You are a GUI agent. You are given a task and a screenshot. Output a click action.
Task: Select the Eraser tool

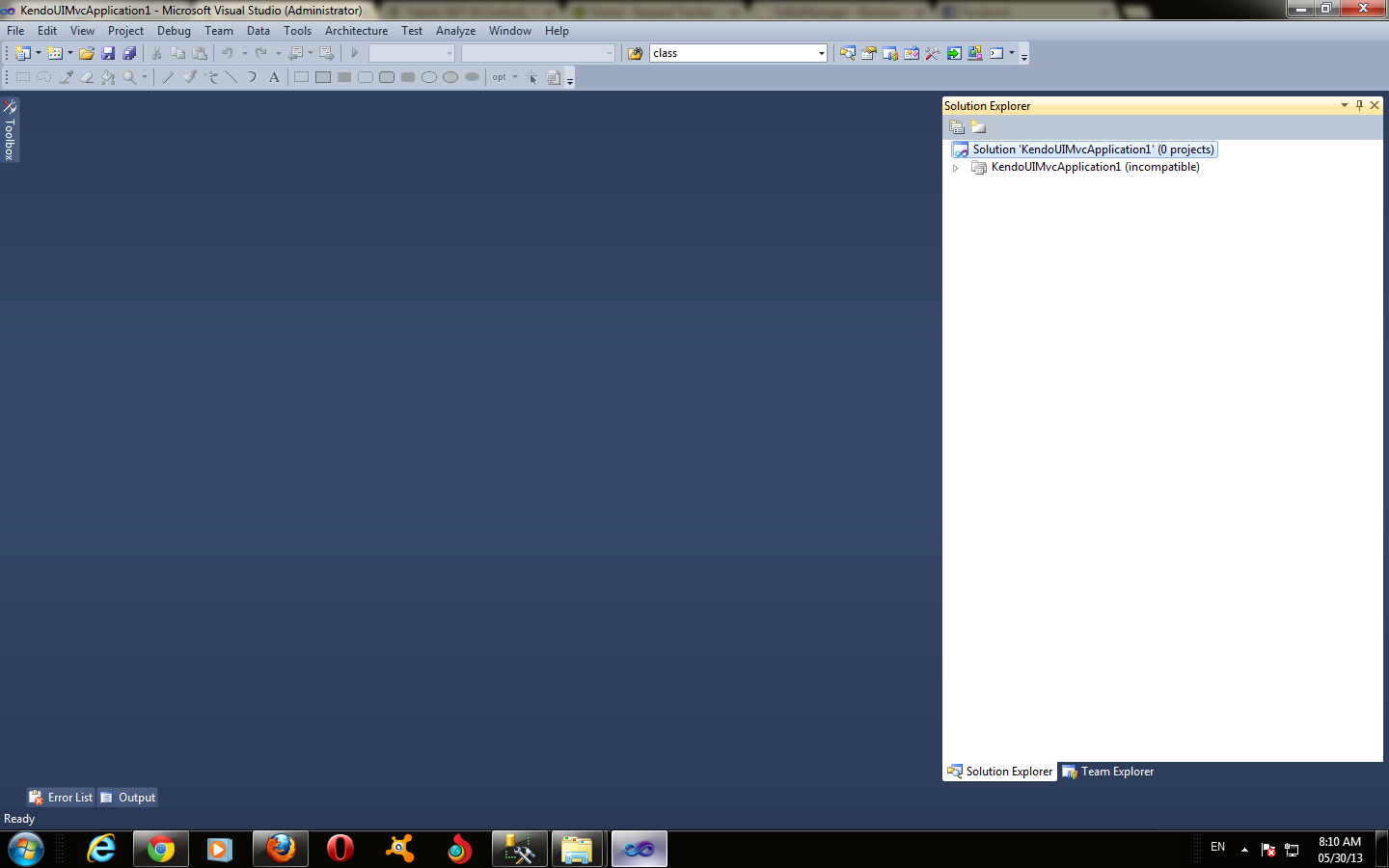(87, 77)
